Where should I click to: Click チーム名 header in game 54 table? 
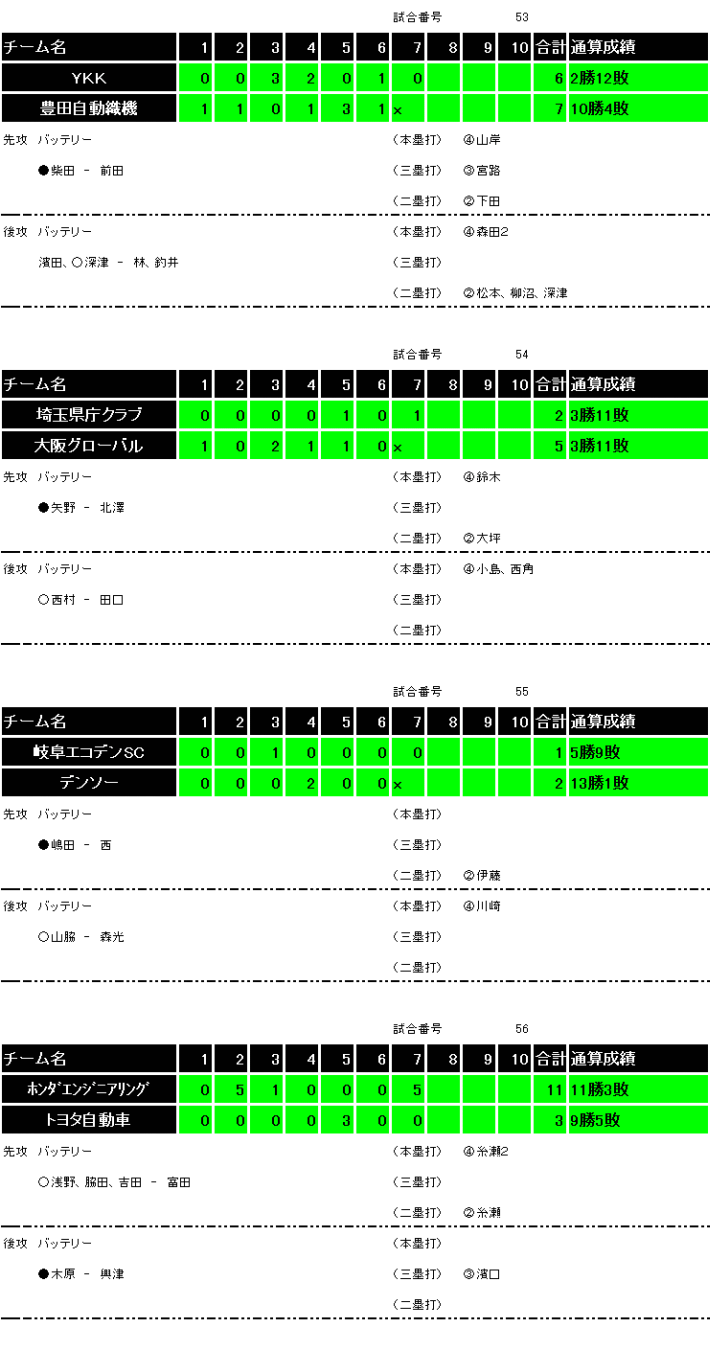89,384
